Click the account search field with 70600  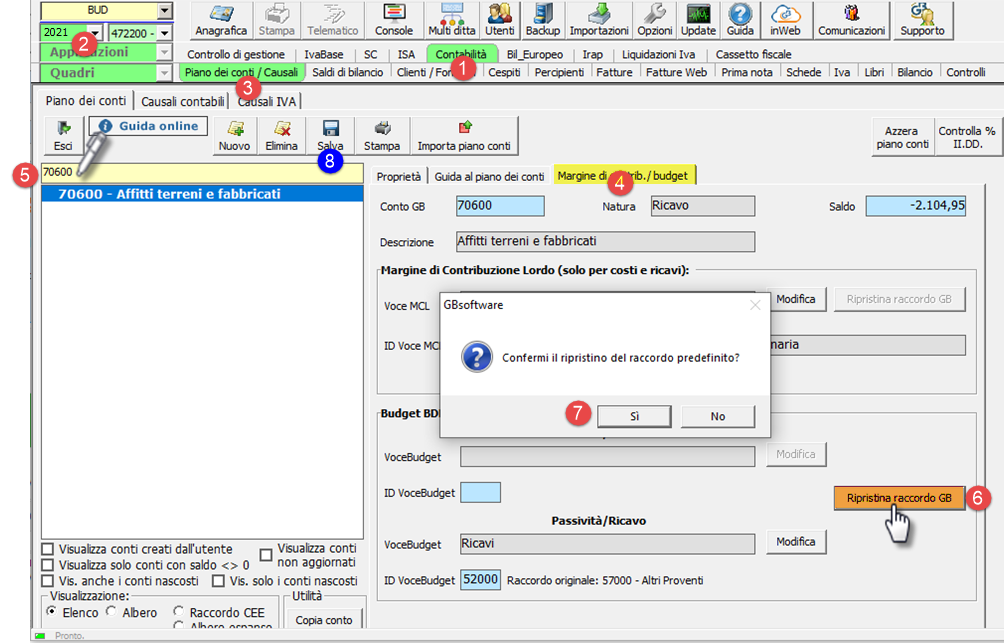point(200,172)
